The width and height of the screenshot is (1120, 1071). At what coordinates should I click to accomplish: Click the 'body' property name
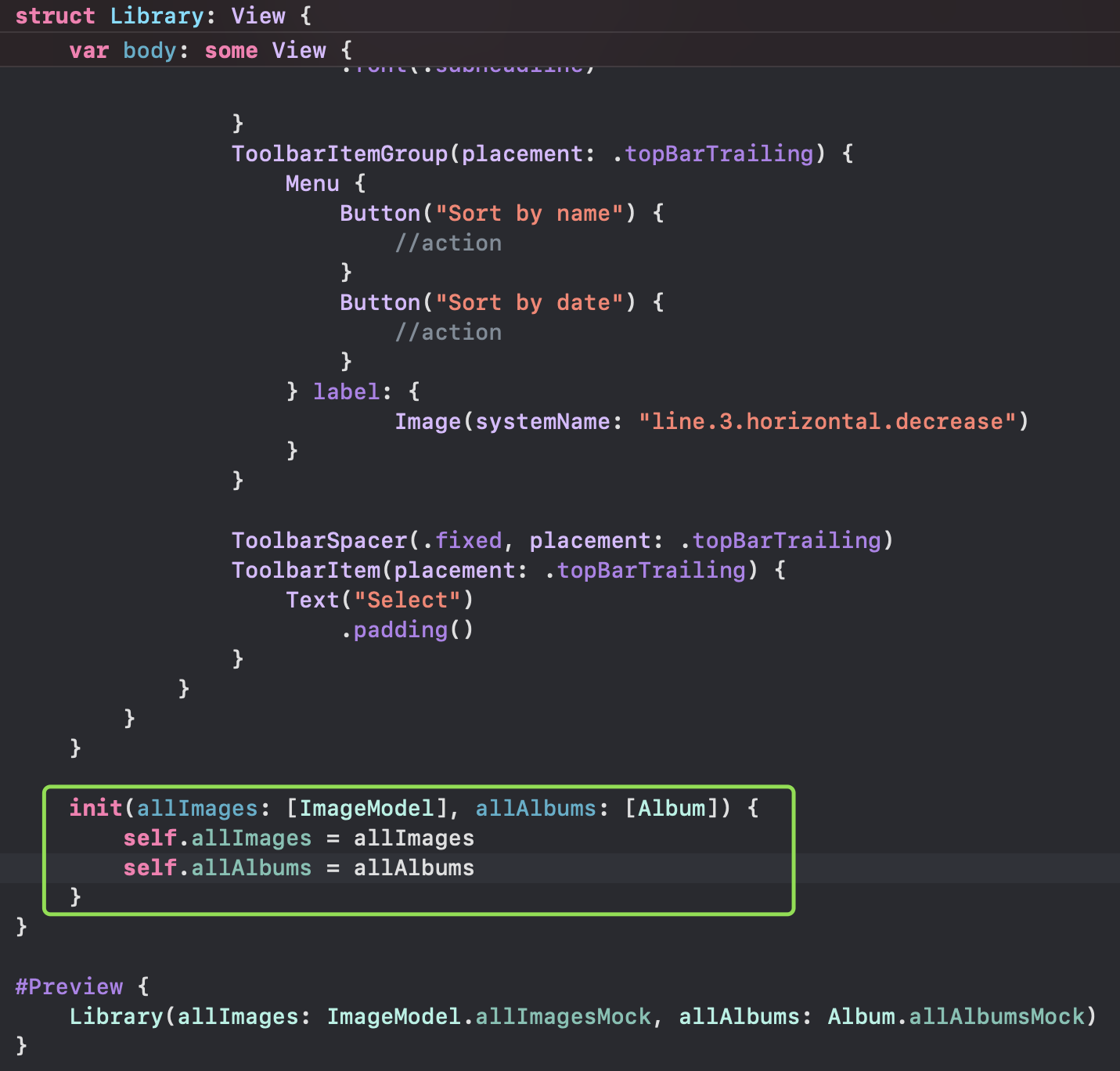(x=149, y=50)
